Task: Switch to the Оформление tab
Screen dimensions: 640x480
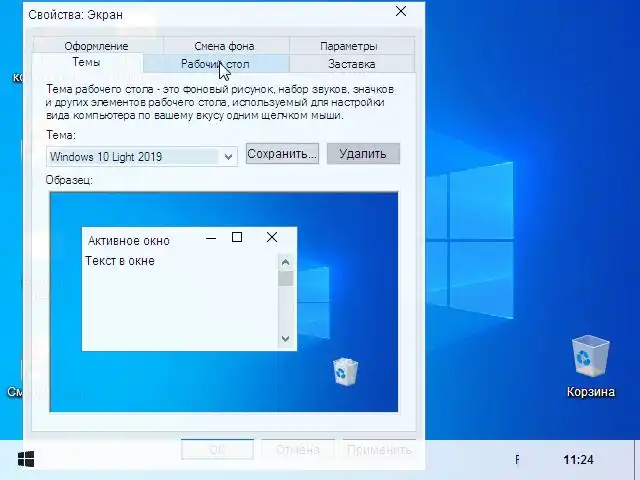Action: pos(96,46)
